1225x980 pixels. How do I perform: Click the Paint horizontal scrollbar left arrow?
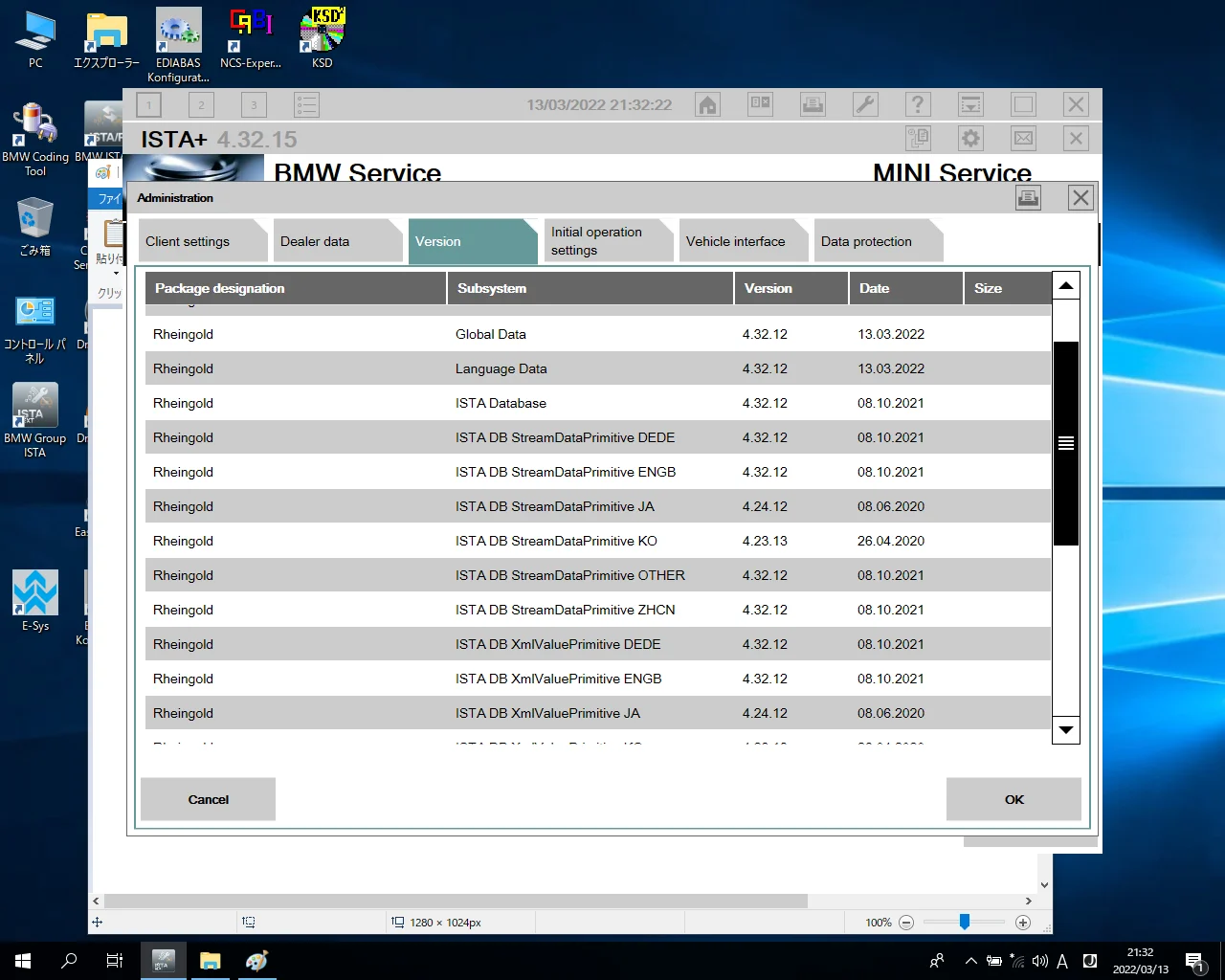(x=96, y=901)
